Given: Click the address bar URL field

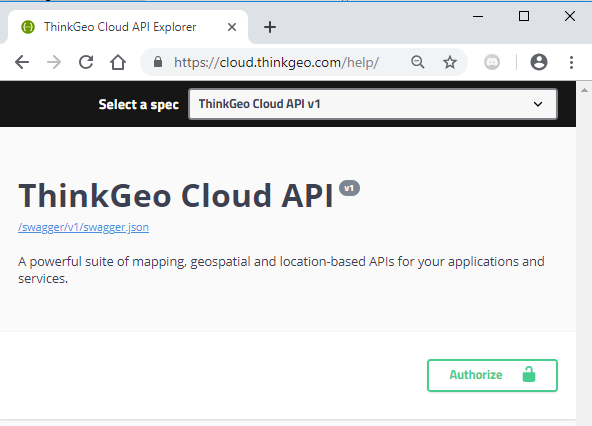Looking at the screenshot, I should click(276, 62).
